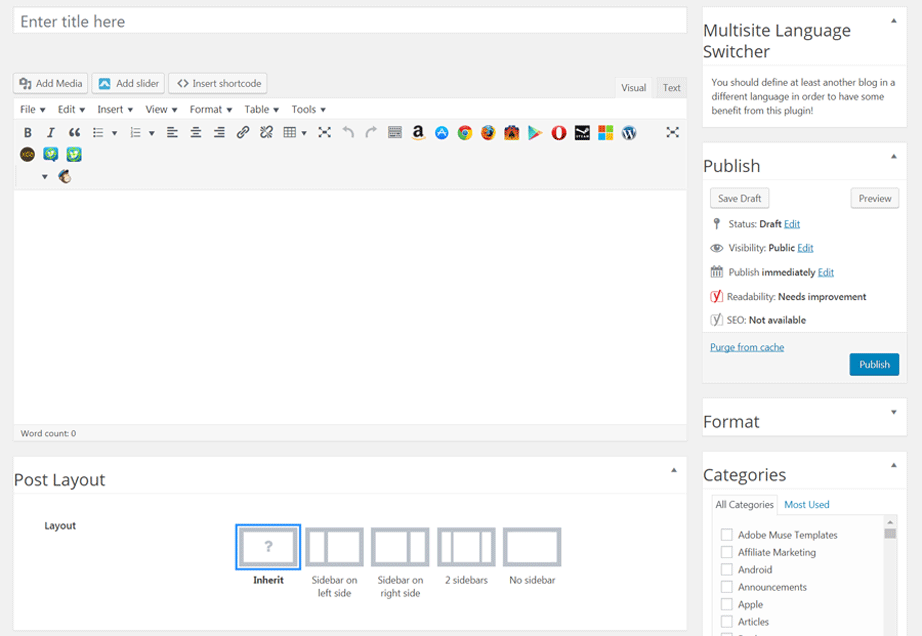Open dropdown arrow beside MailChimp icon
922x636 pixels.
coord(45,177)
